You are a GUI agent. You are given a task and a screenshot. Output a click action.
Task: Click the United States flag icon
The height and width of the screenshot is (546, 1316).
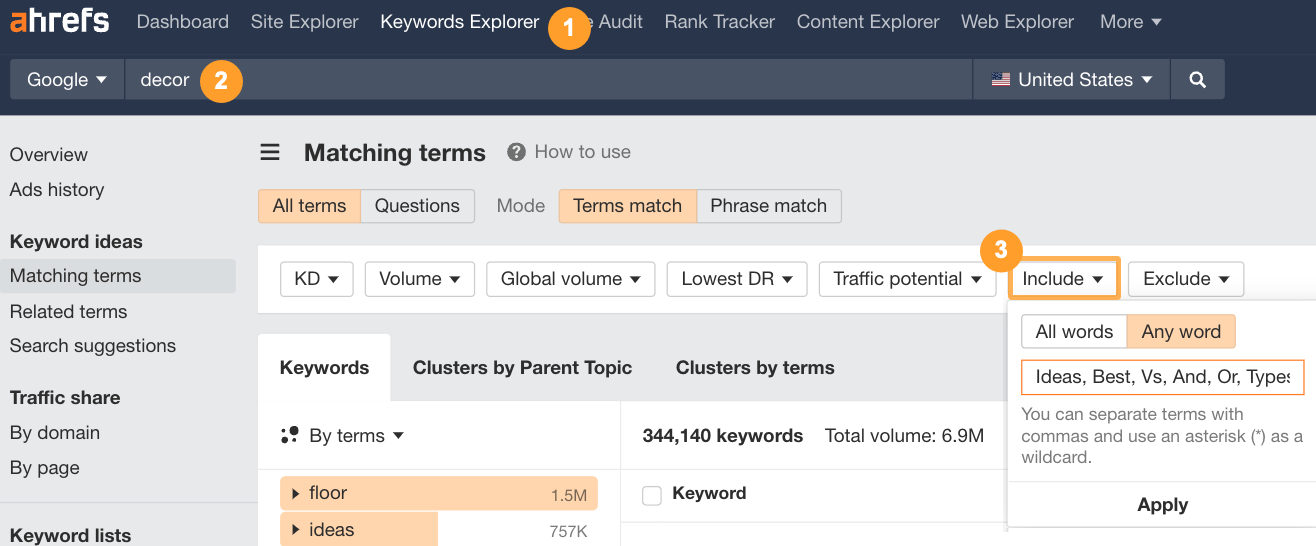tap(1000, 80)
